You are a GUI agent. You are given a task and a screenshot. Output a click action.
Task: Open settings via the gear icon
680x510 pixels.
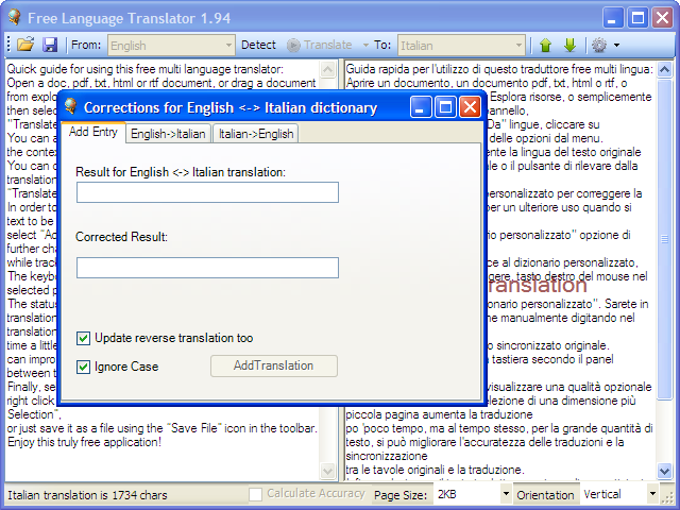(x=599, y=45)
